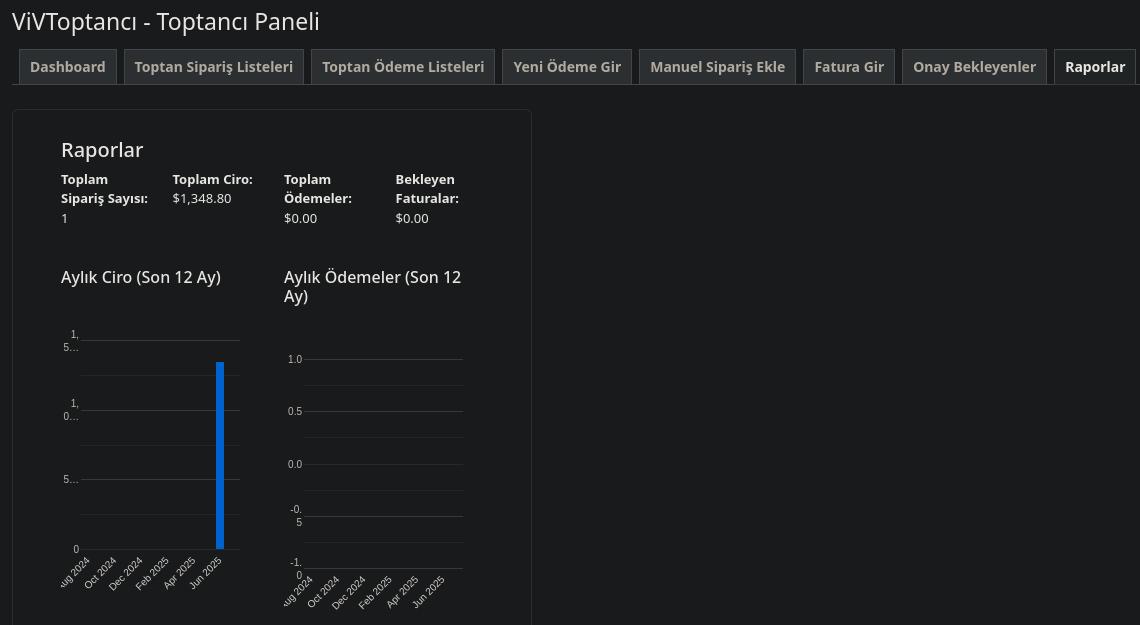1140x625 pixels.
Task: Click the Bekleyen Faturalar label
Action: 427,189
